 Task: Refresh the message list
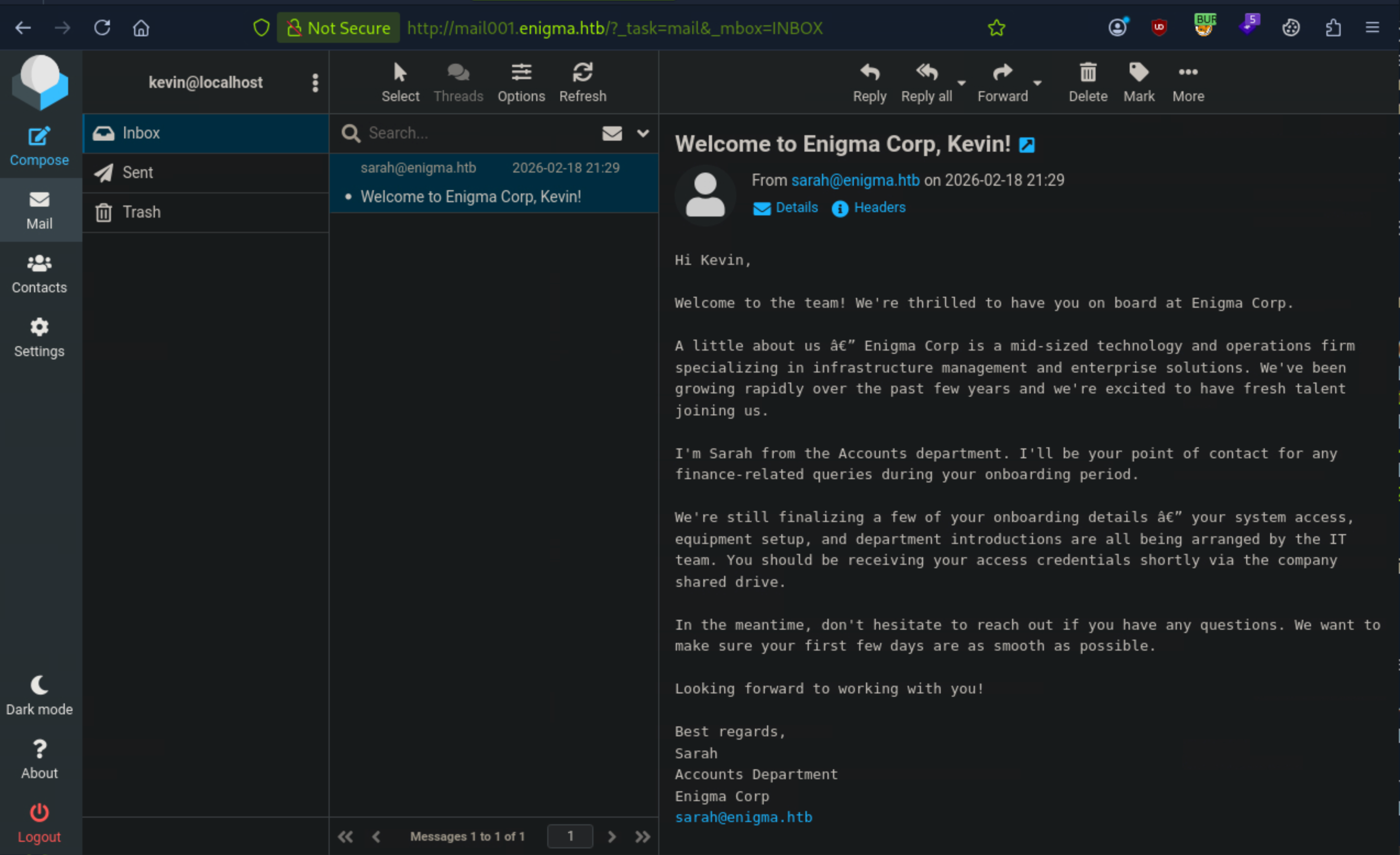tap(582, 82)
